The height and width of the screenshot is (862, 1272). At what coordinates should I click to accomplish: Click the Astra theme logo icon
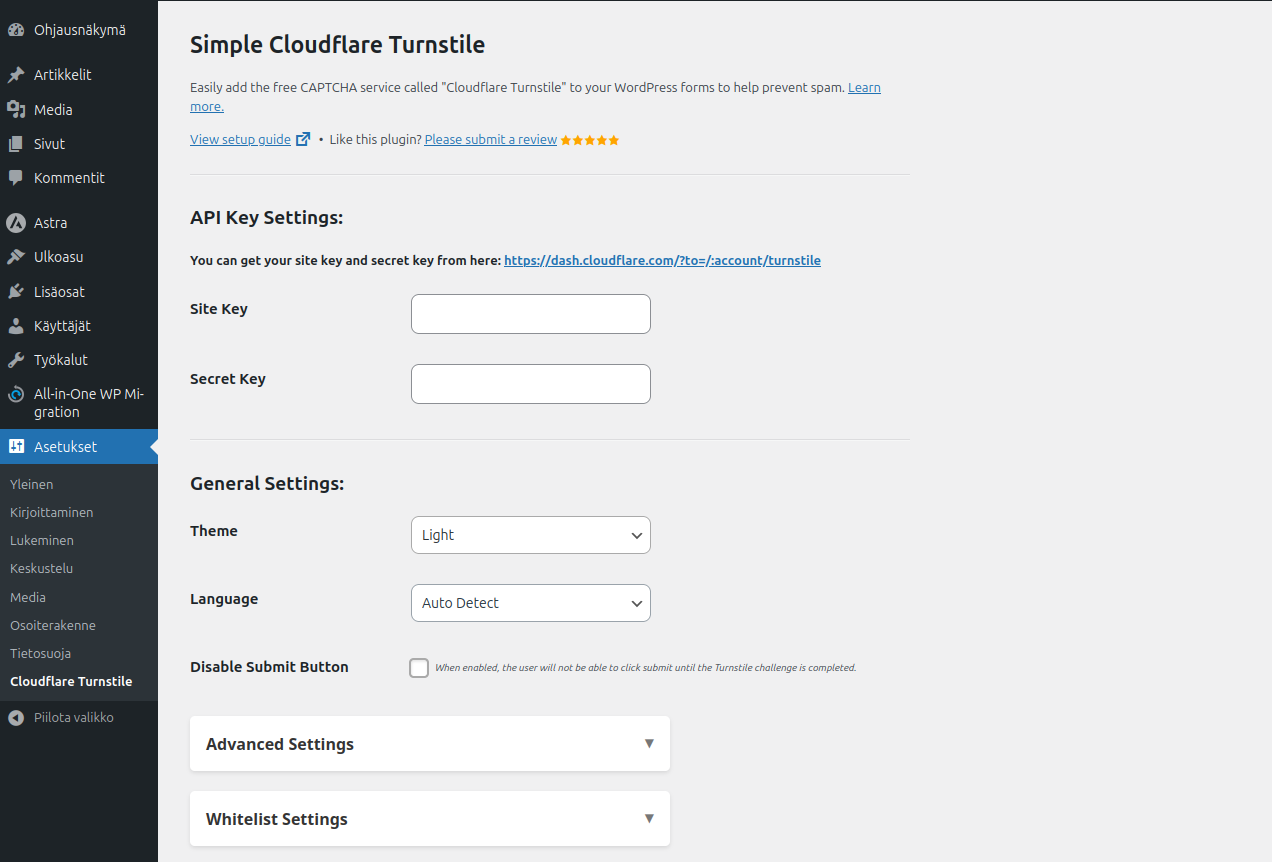[16, 223]
